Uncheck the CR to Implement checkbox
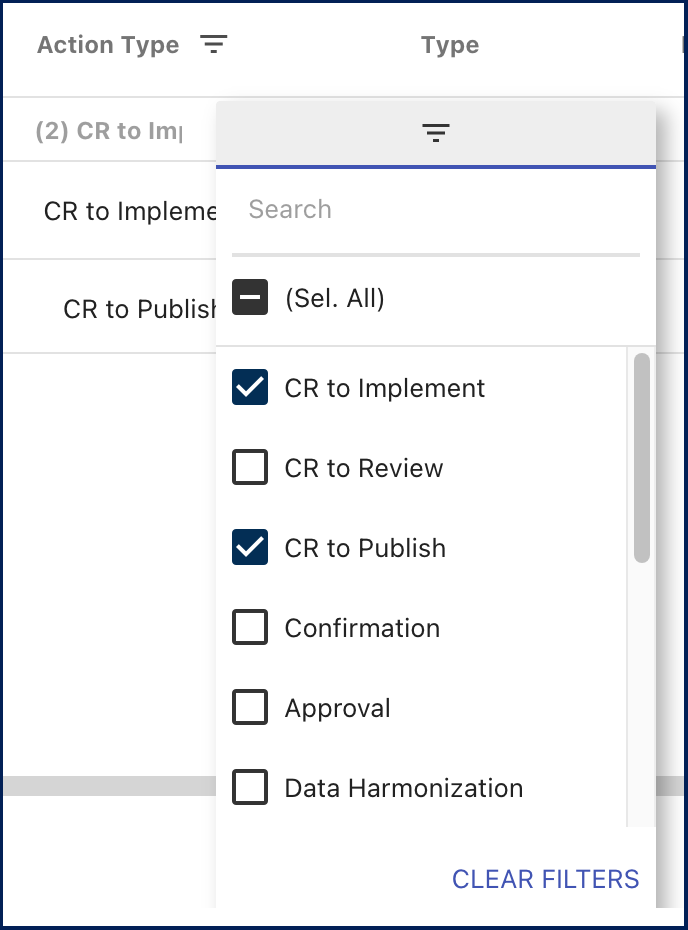Viewport: 688px width, 930px height. [x=250, y=388]
